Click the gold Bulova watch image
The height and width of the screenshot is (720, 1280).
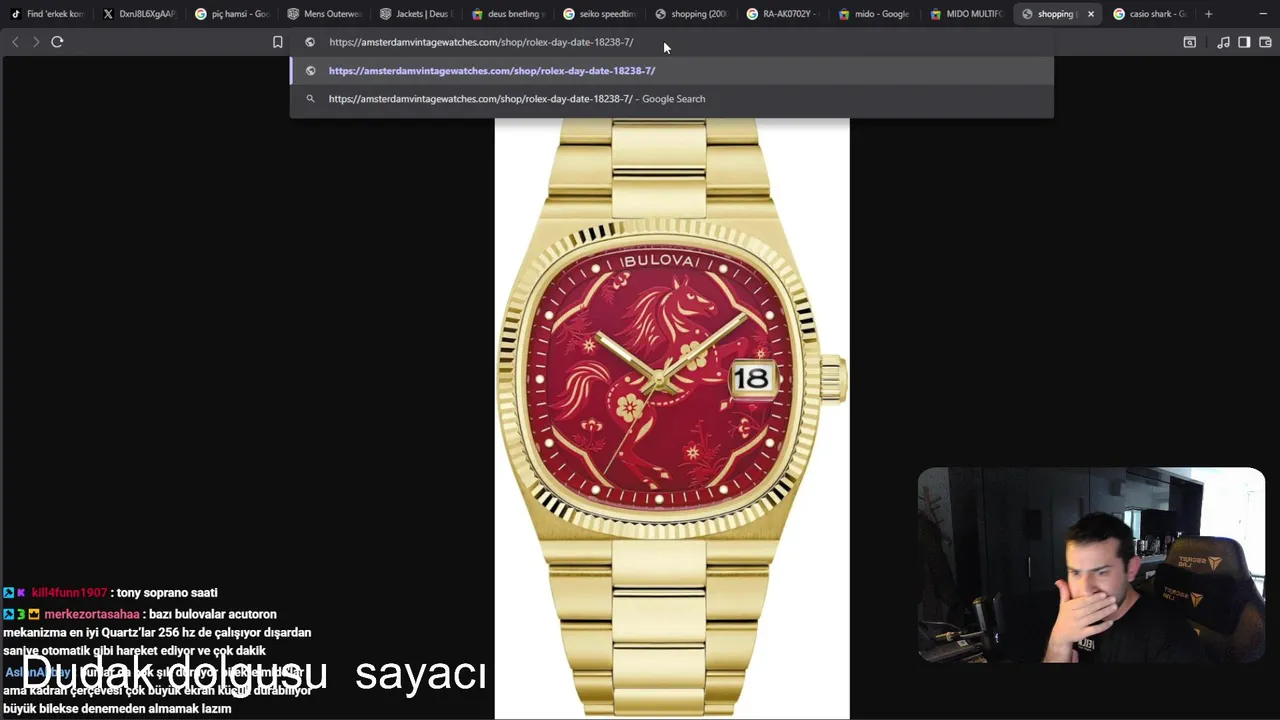[x=672, y=418]
